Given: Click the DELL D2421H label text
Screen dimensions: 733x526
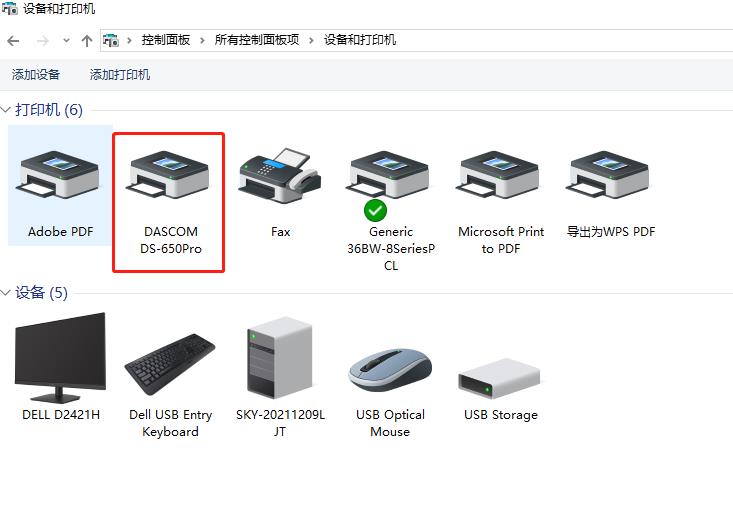Looking at the screenshot, I should 61,415.
